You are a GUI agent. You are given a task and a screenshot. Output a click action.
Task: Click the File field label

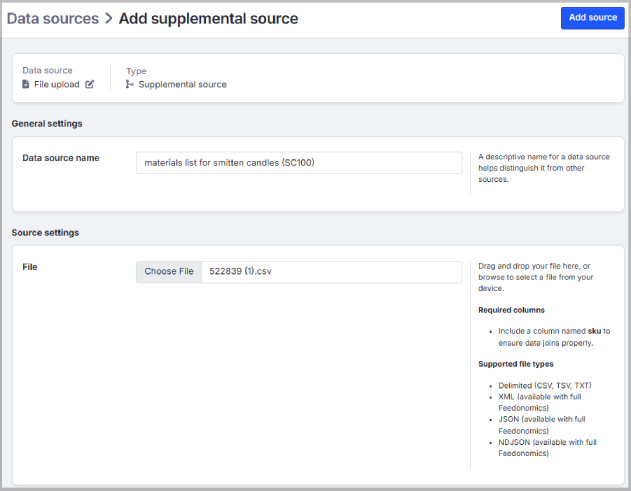29,267
